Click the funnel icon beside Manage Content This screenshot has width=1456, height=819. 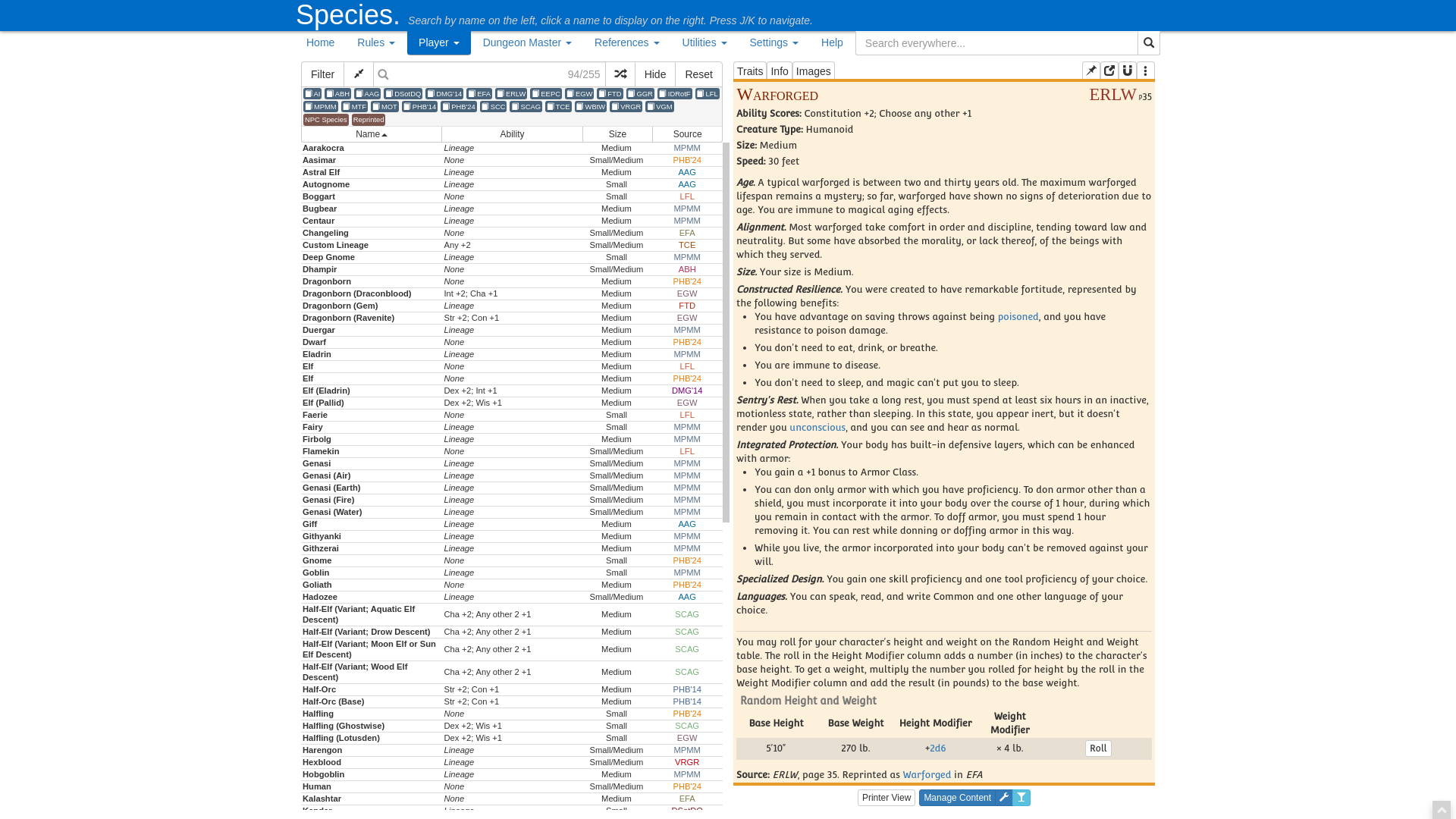point(1021,798)
